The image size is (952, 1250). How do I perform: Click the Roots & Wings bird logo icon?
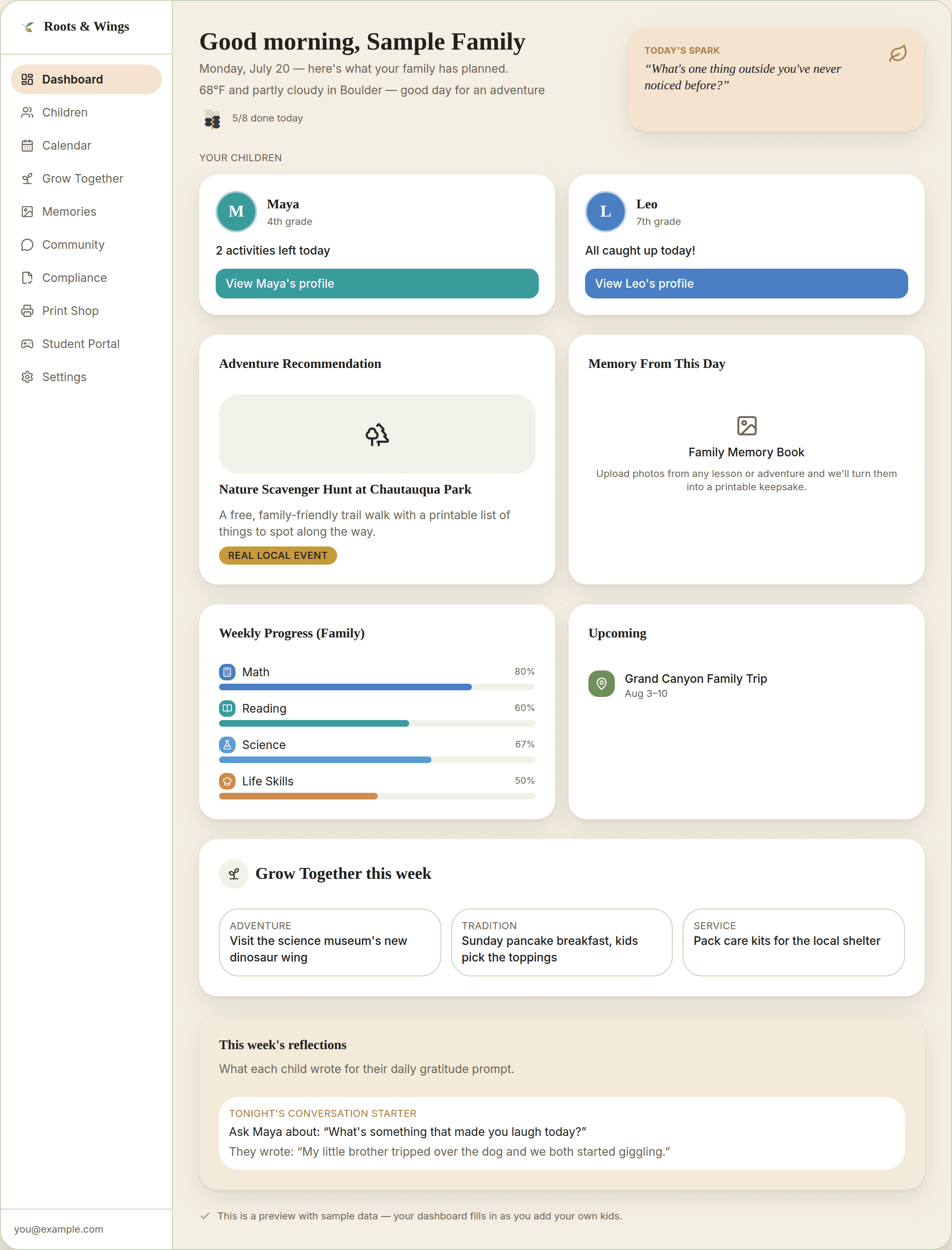[27, 26]
